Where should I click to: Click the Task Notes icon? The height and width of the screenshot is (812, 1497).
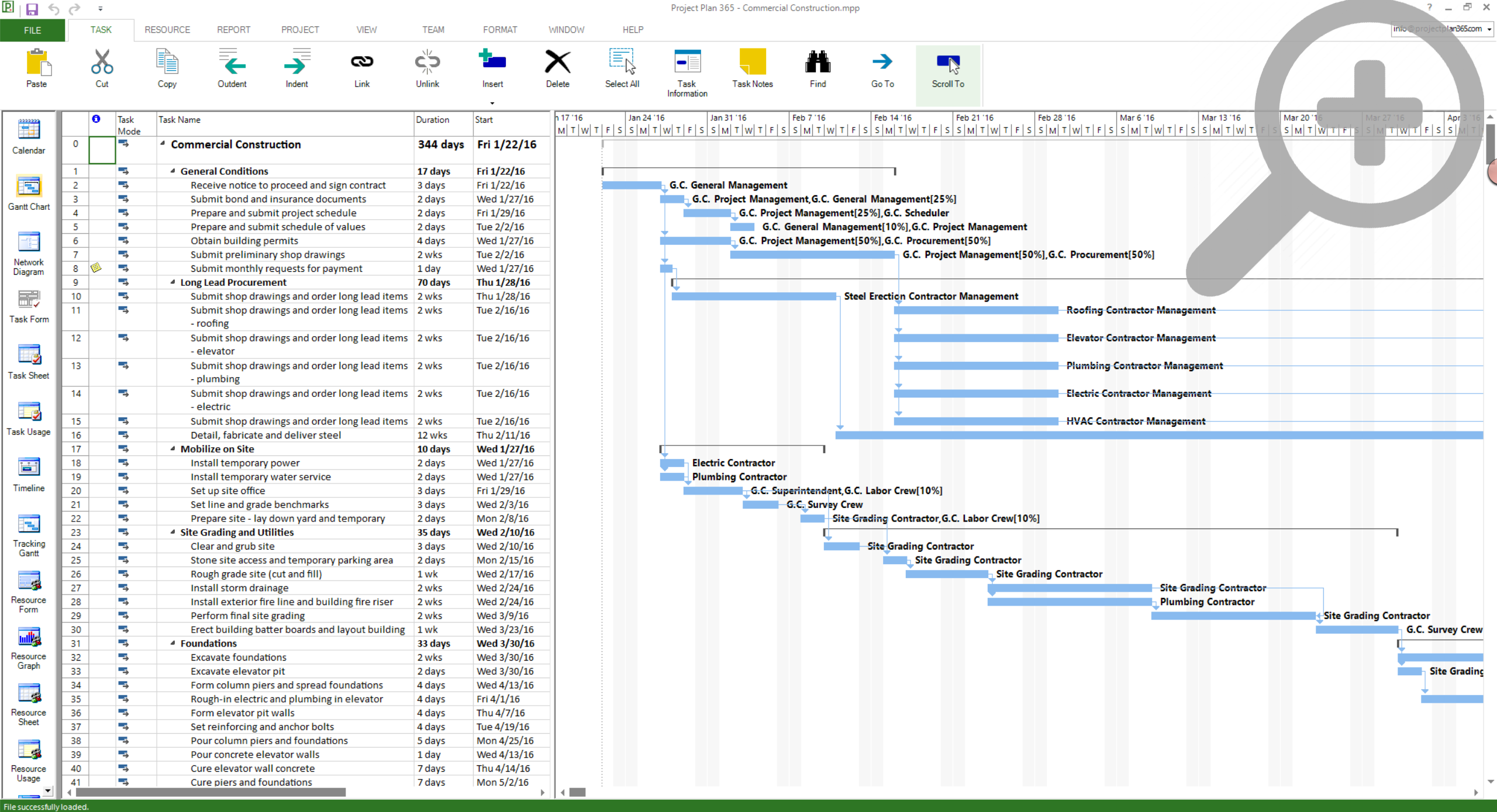752,62
